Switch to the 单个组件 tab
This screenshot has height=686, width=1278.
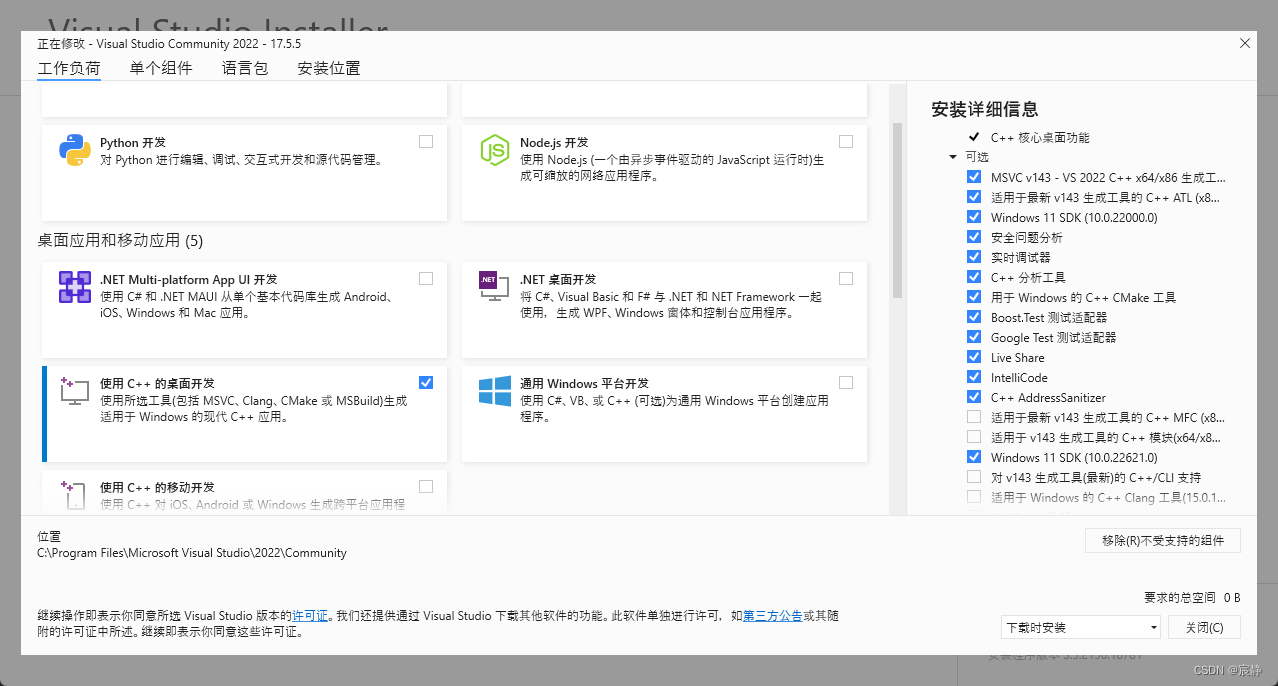161,68
